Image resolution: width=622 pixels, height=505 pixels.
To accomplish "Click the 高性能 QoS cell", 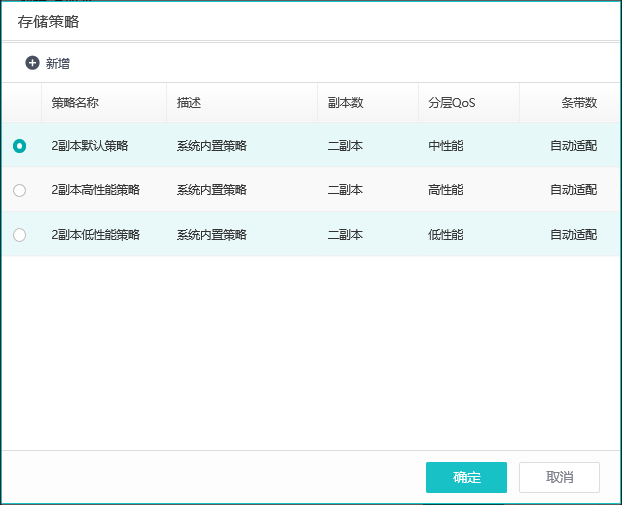I will (445, 190).
